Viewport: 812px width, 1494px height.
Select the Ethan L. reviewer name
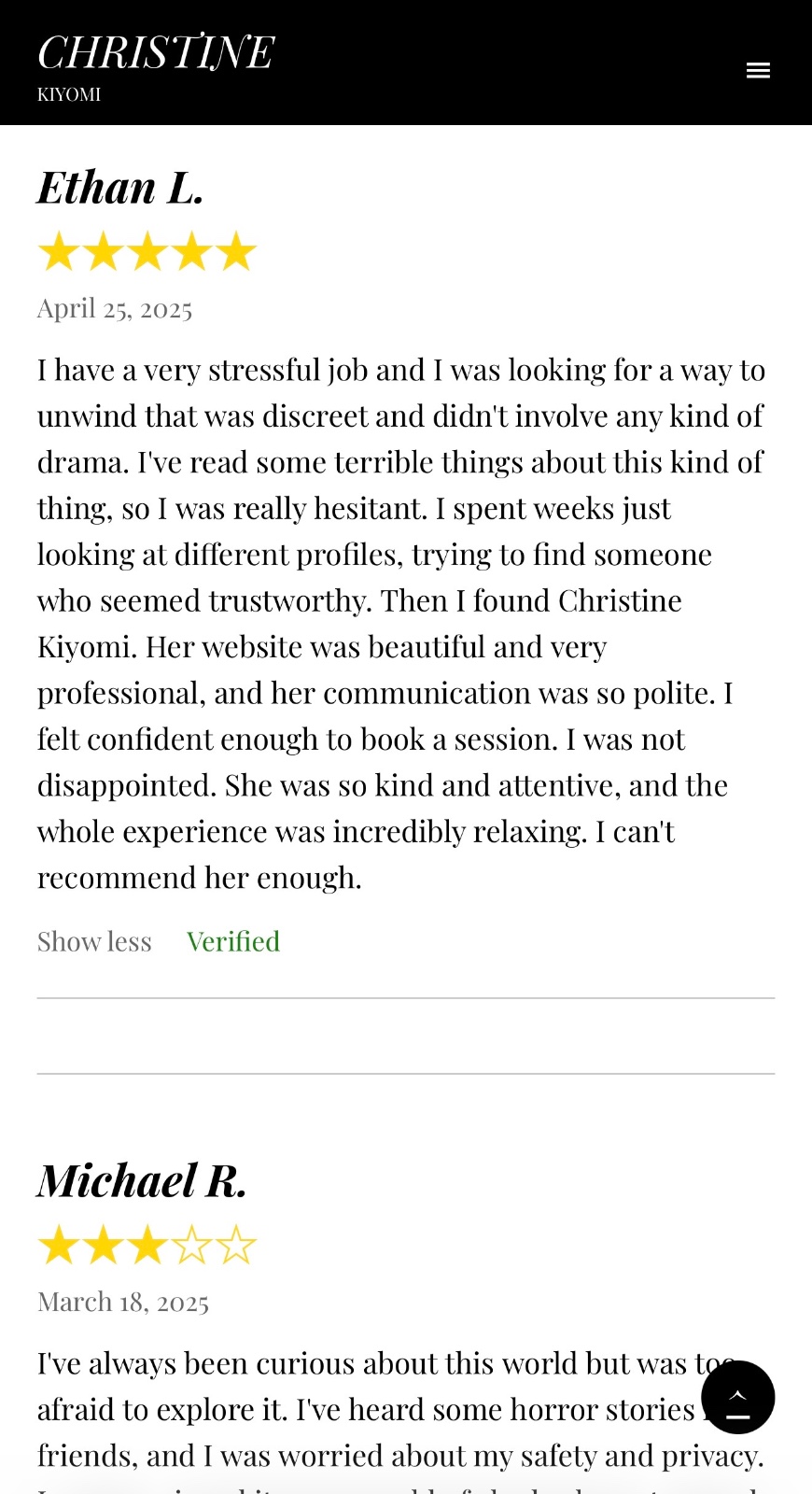point(120,187)
